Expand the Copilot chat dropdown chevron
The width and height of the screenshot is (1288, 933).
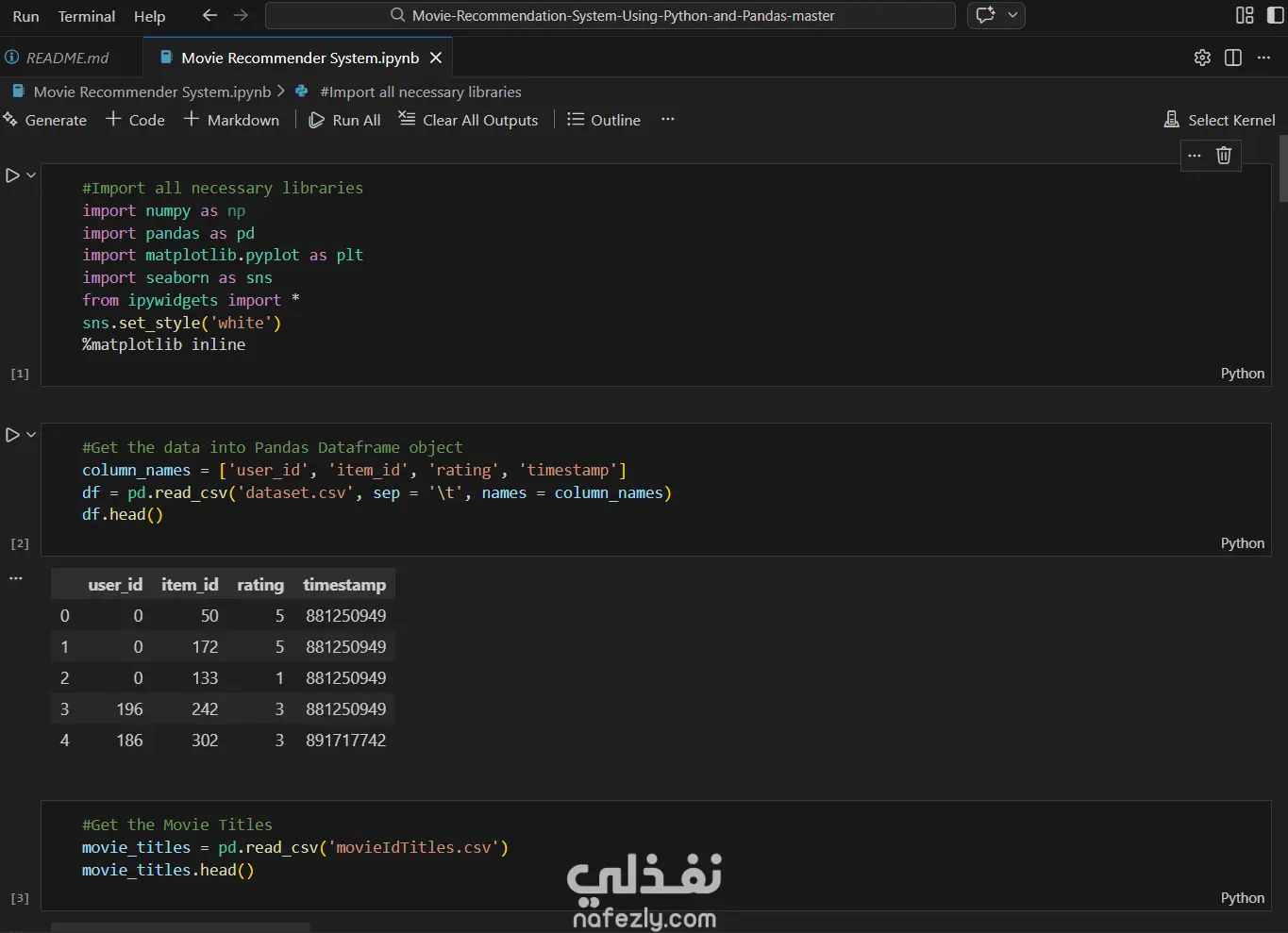click(x=1012, y=15)
